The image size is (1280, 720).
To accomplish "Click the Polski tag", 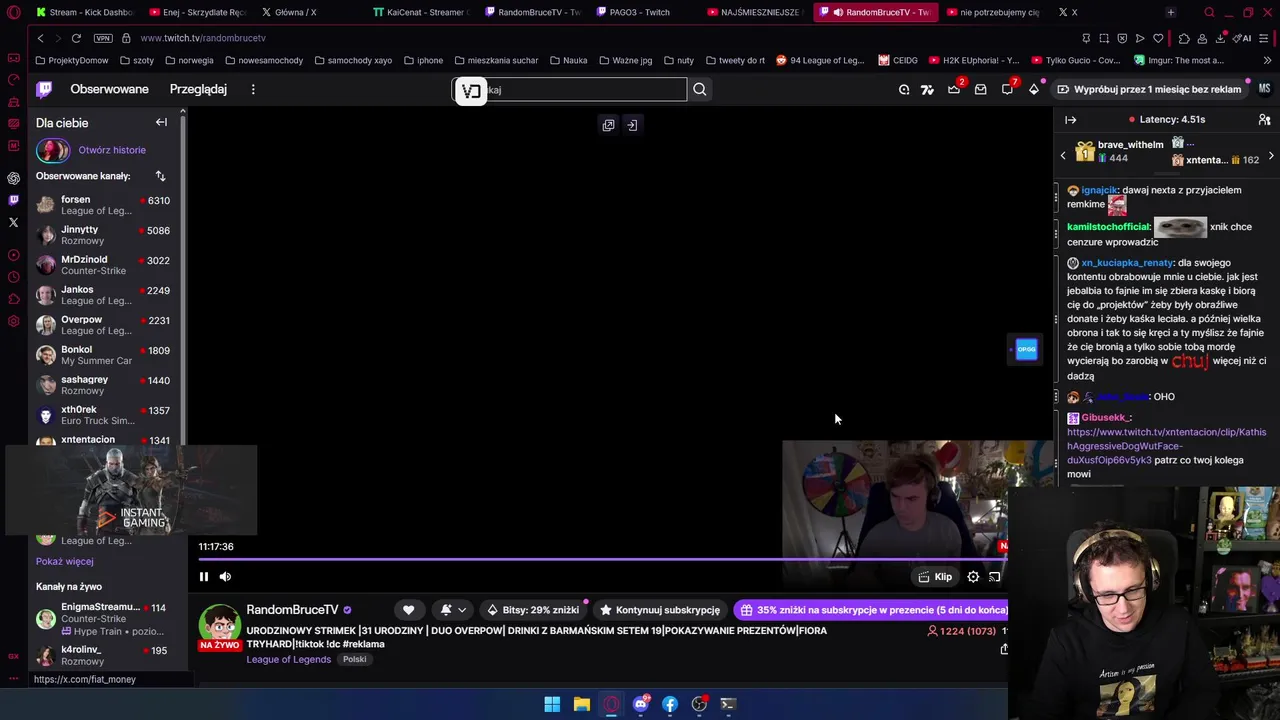I will tap(354, 659).
